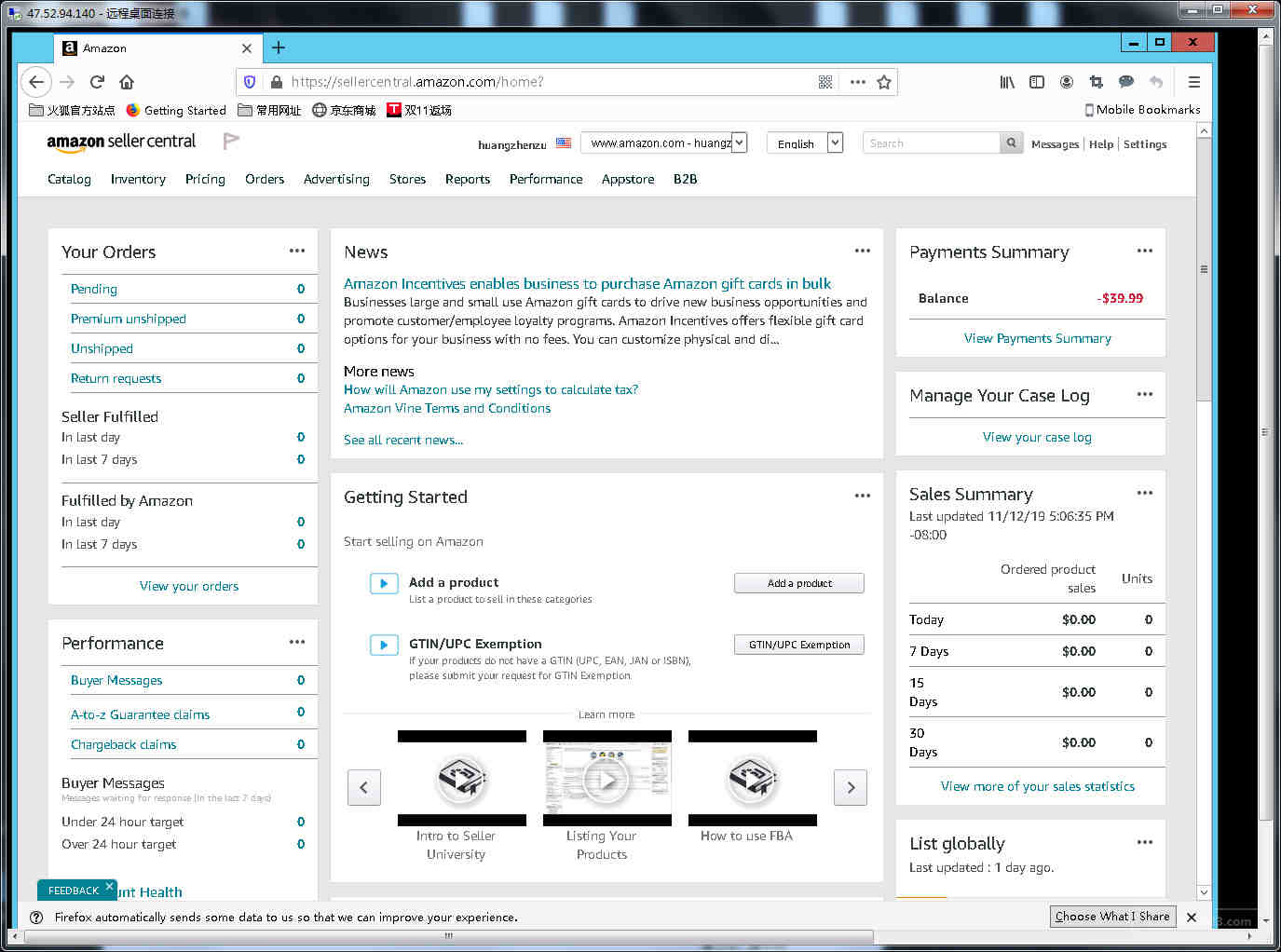1281x952 pixels.
Task: Open the marketplace selector dropdown
Action: (664, 143)
